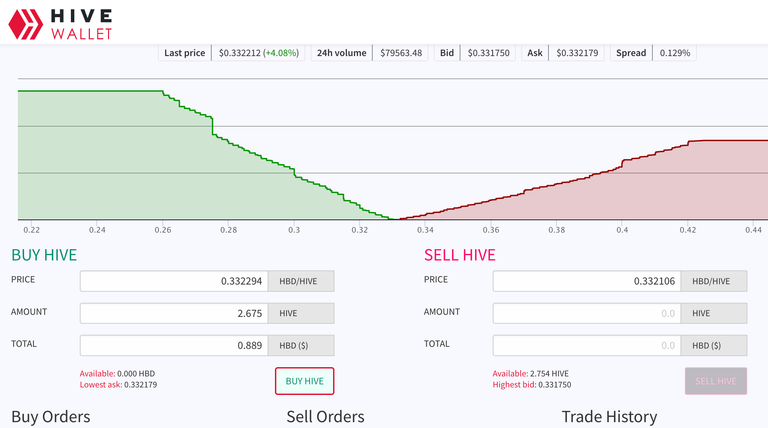Click the Spread value 0.129%
Viewport: 768px width, 428px height.
click(x=675, y=53)
